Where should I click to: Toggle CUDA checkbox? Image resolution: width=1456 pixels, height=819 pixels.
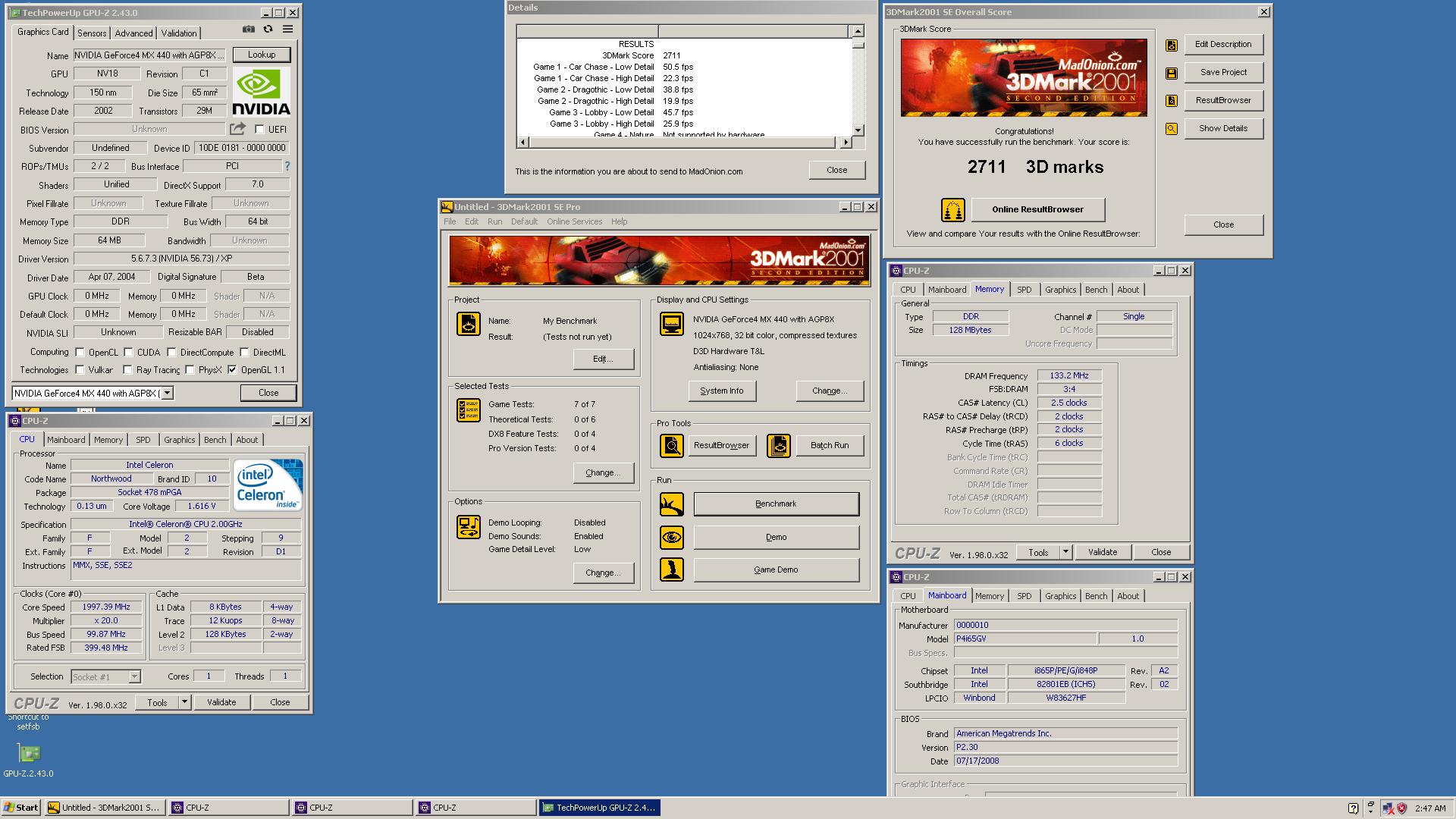point(128,352)
